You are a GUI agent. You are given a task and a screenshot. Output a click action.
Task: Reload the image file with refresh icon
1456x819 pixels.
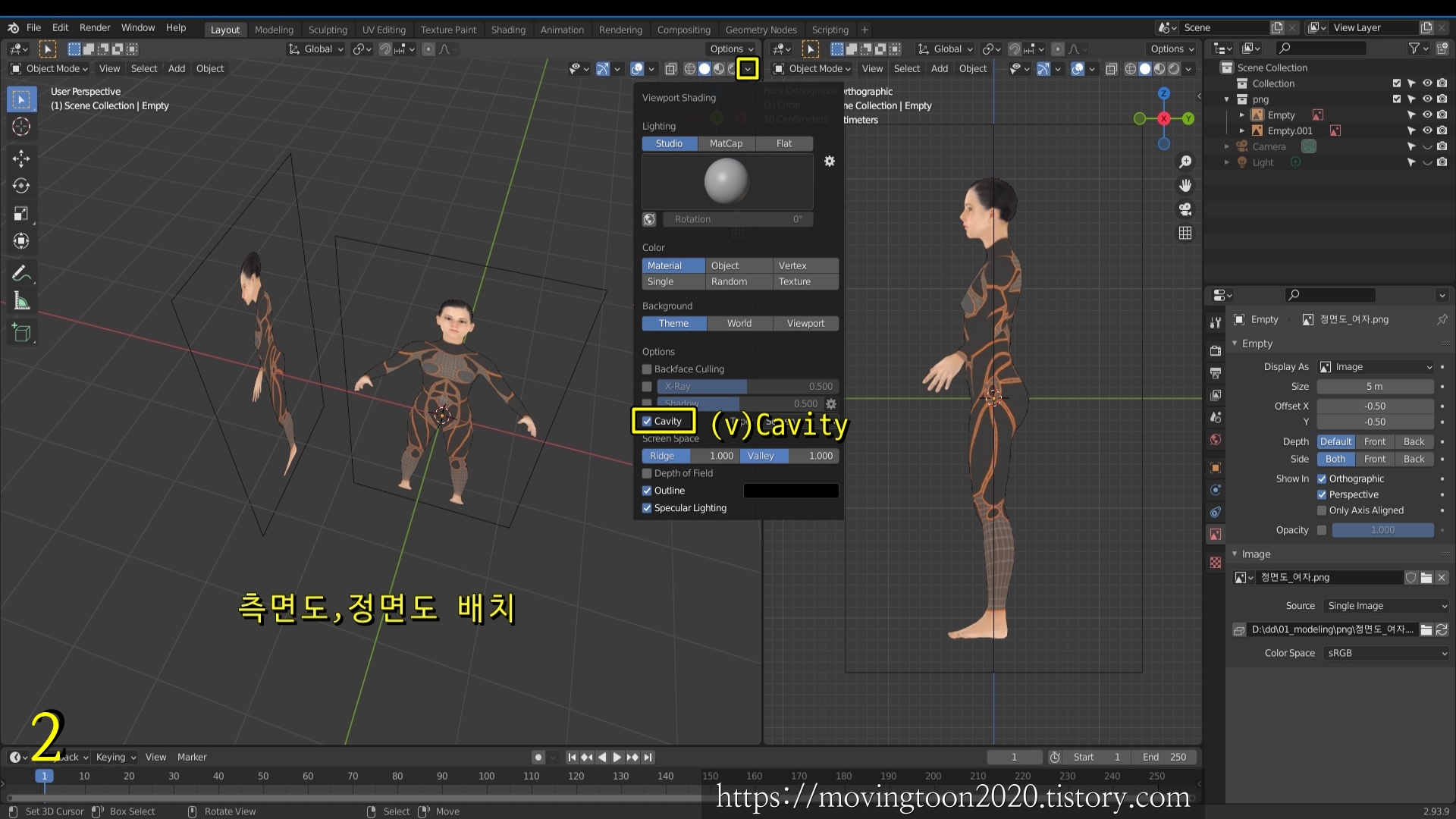click(x=1442, y=630)
